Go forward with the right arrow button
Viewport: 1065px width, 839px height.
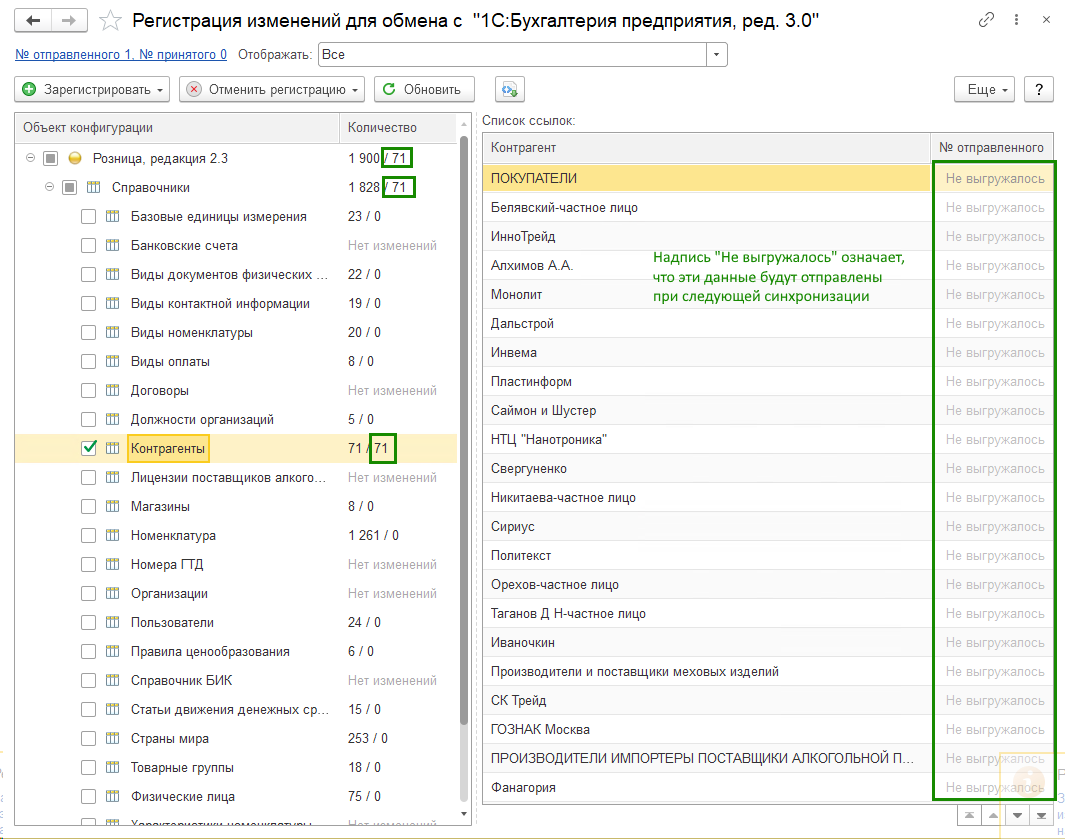click(69, 20)
